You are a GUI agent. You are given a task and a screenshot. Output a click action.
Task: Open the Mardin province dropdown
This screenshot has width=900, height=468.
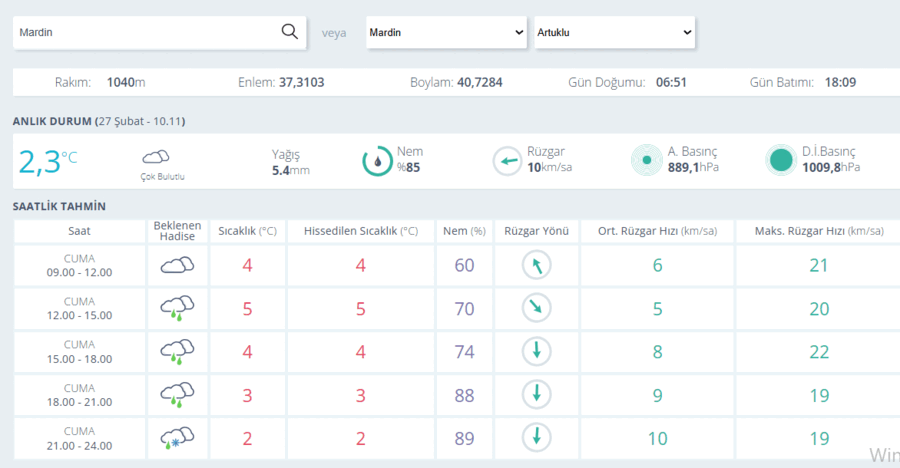447,32
